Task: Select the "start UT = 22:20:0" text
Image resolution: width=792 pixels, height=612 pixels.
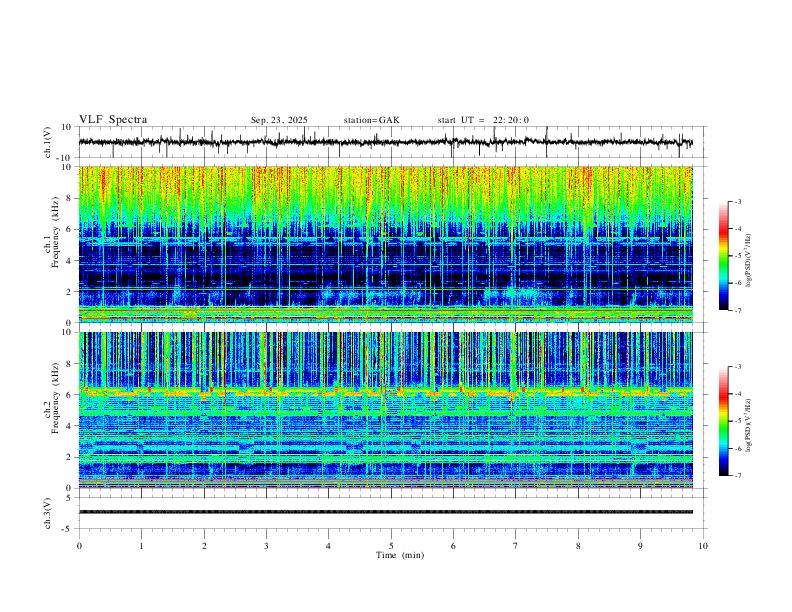Action: pos(483,120)
